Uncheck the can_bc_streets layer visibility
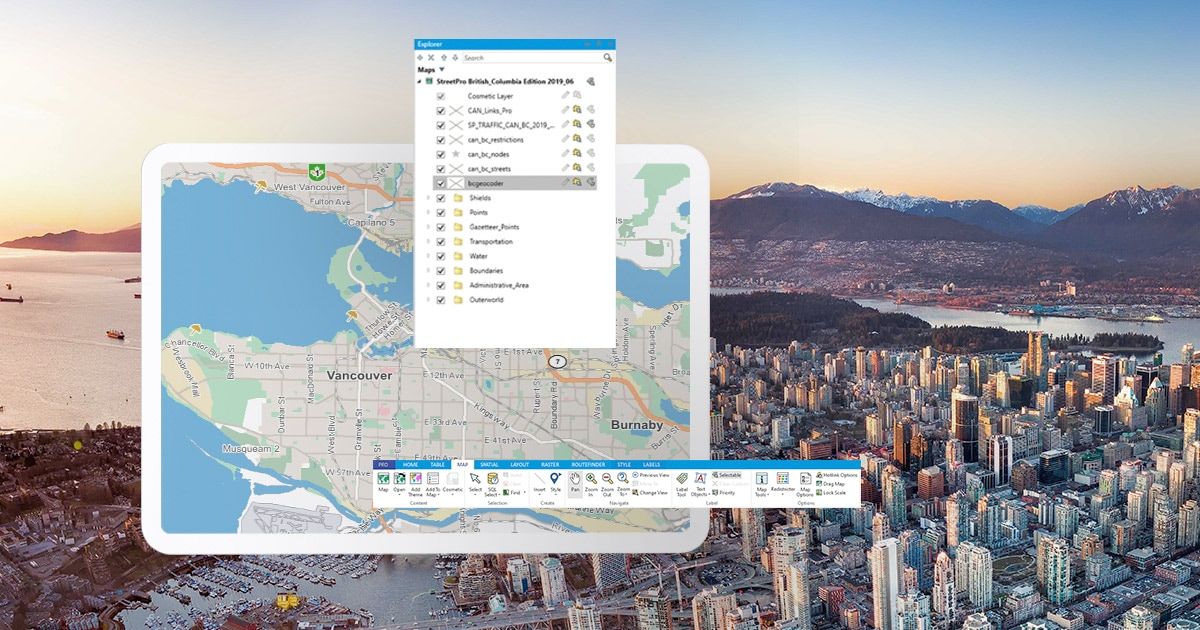The image size is (1200, 630). click(x=440, y=168)
